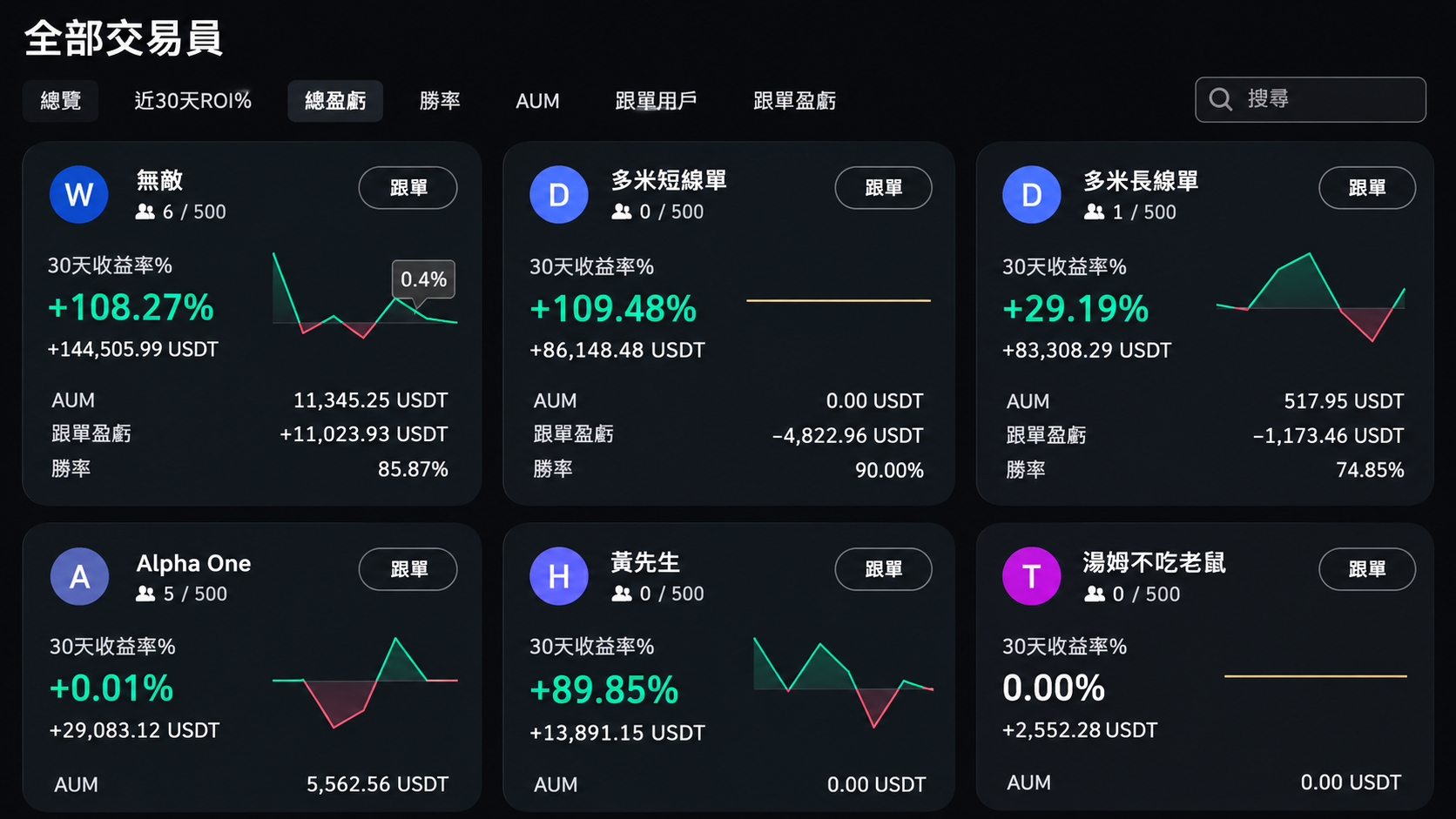
Task: Click followers icon on 多米短線單 card
Action: 622,211
